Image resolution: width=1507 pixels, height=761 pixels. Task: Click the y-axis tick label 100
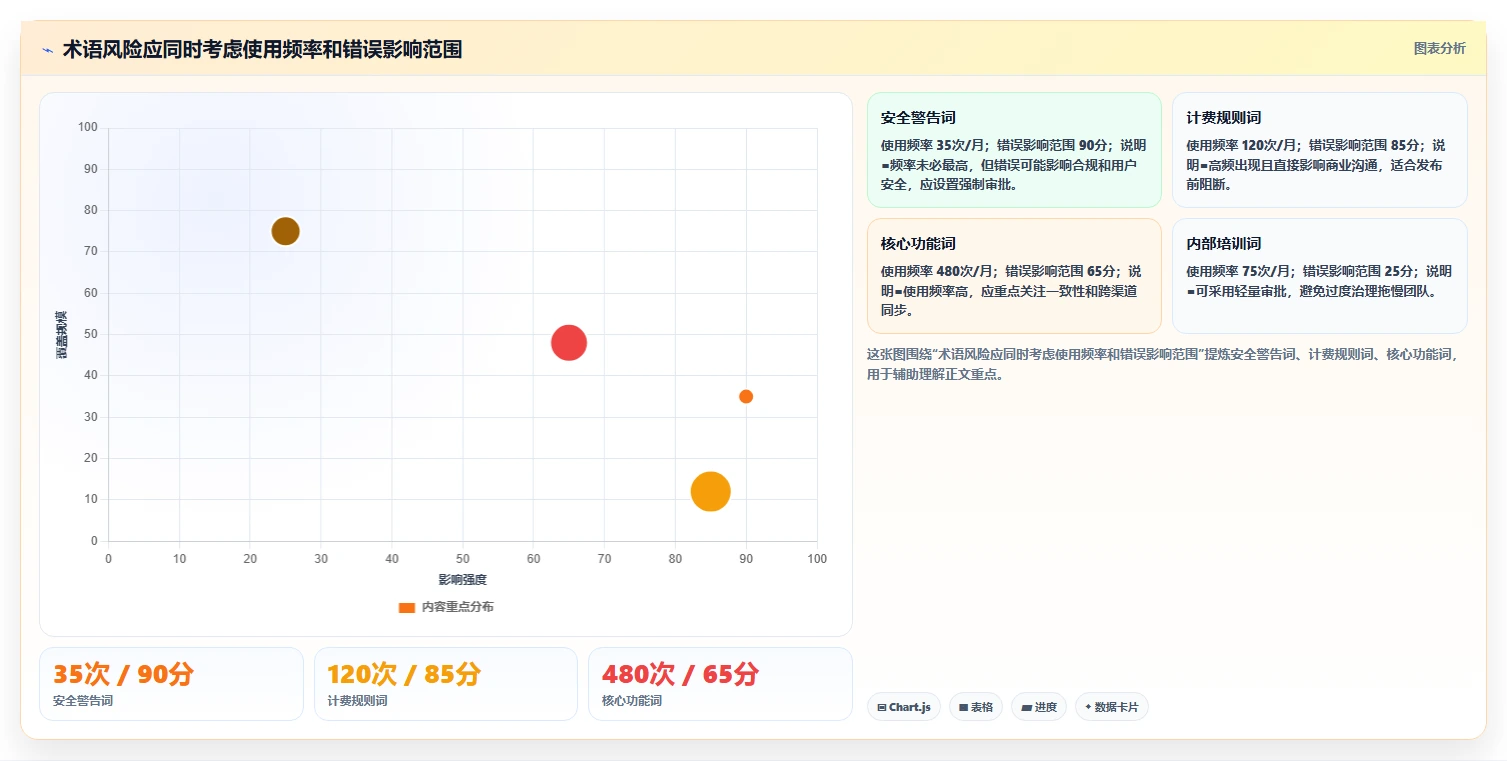(88, 127)
